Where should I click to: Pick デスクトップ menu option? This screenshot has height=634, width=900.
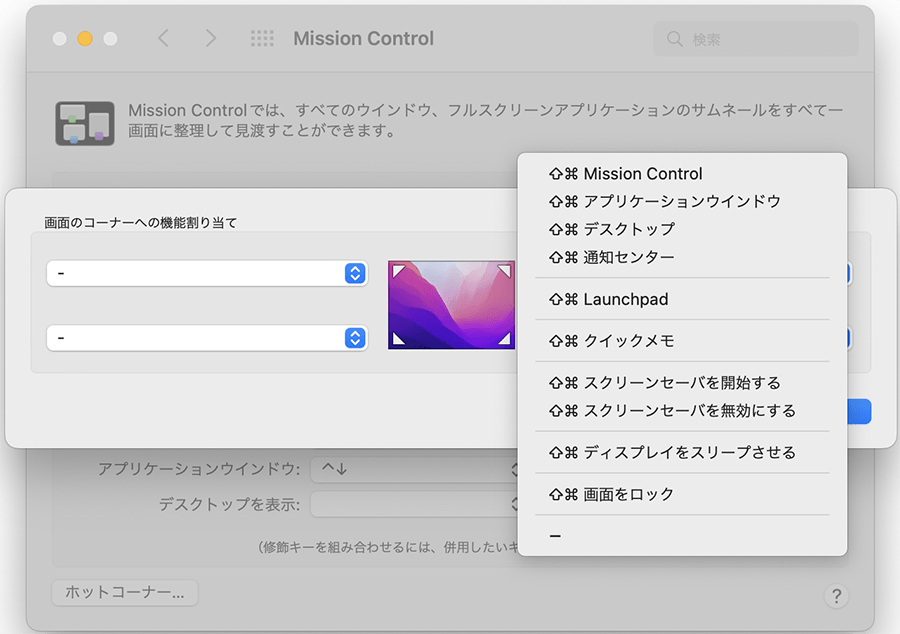(x=682, y=230)
